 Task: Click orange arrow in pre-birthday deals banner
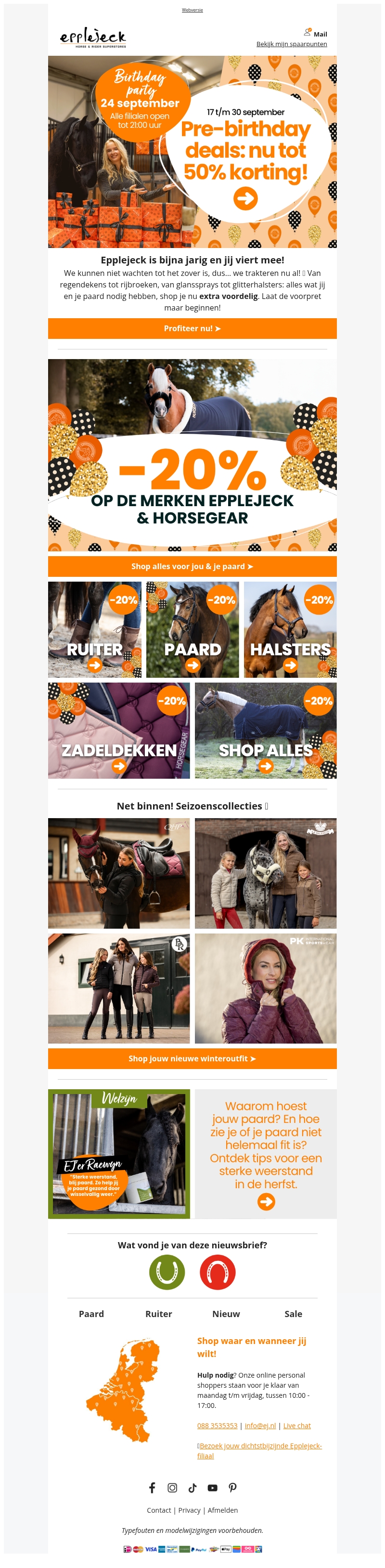tap(245, 199)
